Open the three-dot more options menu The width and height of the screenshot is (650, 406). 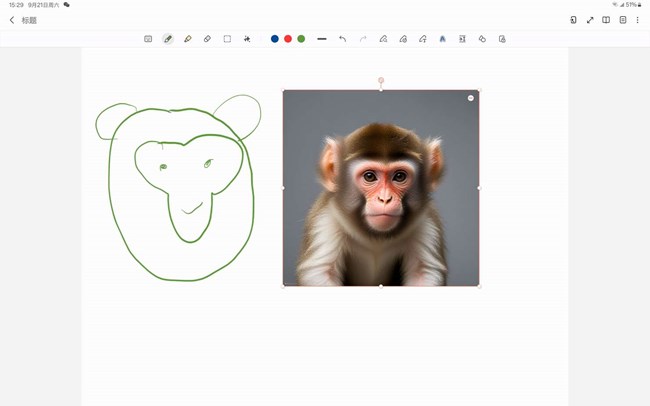[638, 20]
